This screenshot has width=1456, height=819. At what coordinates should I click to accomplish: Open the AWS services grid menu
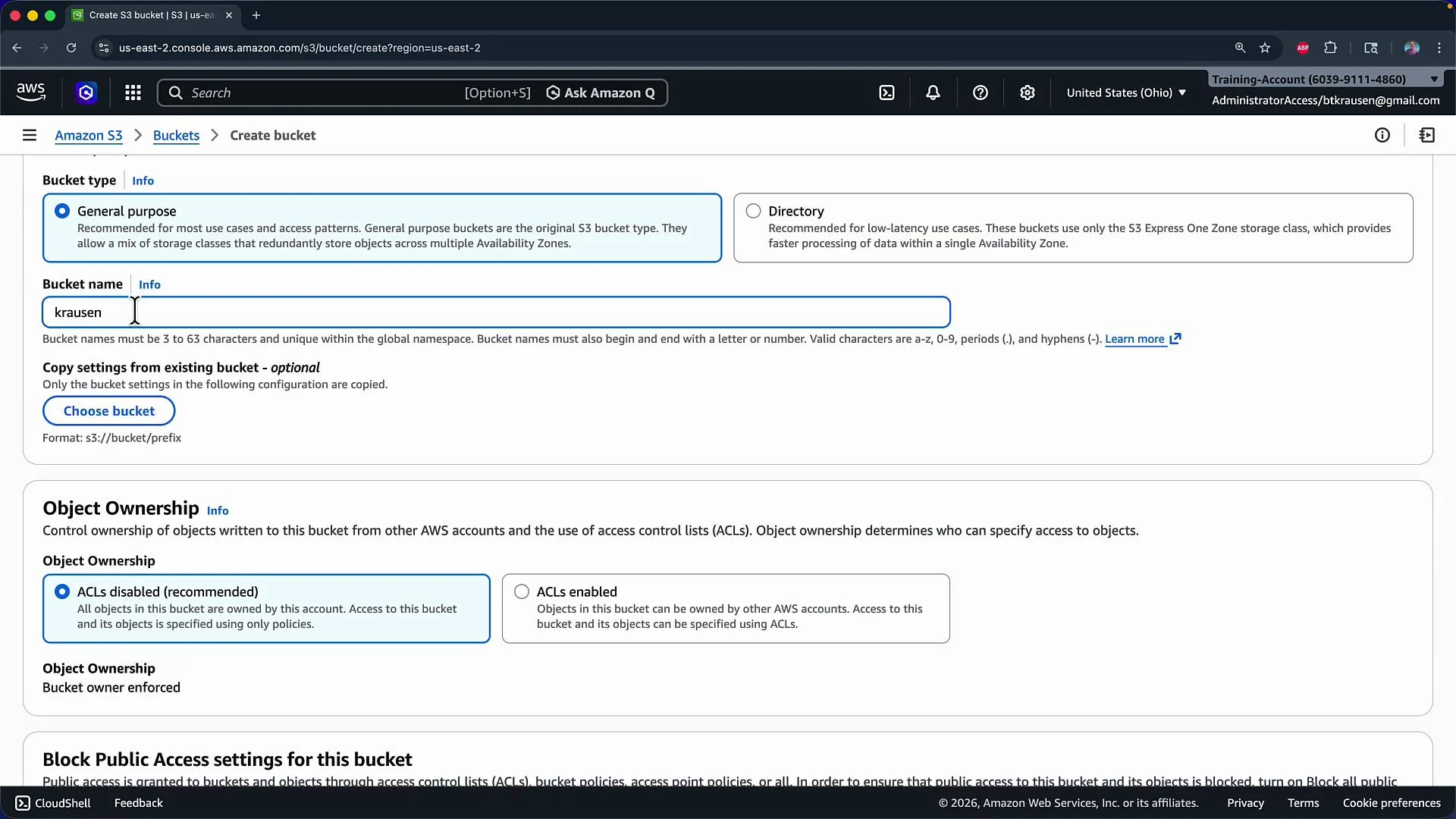[133, 93]
